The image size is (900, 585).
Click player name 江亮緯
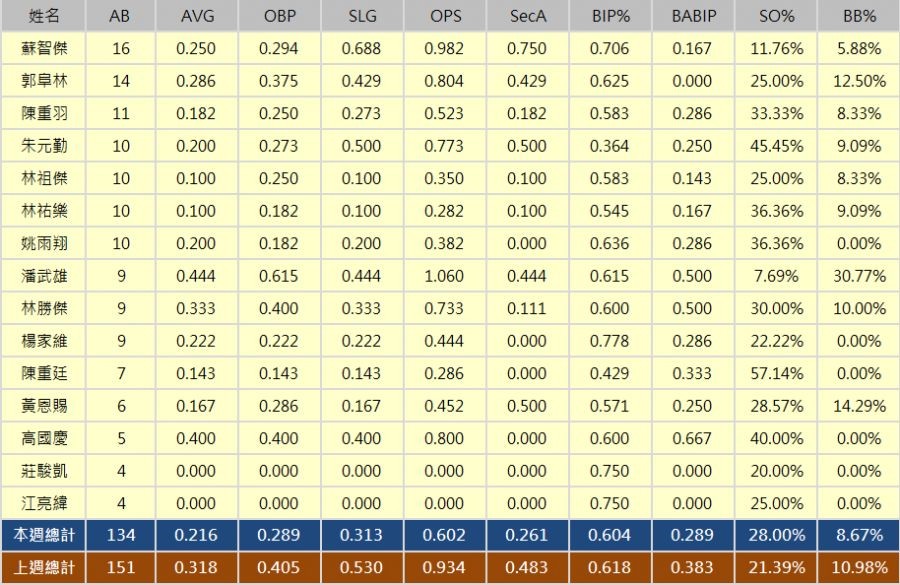(x=43, y=503)
